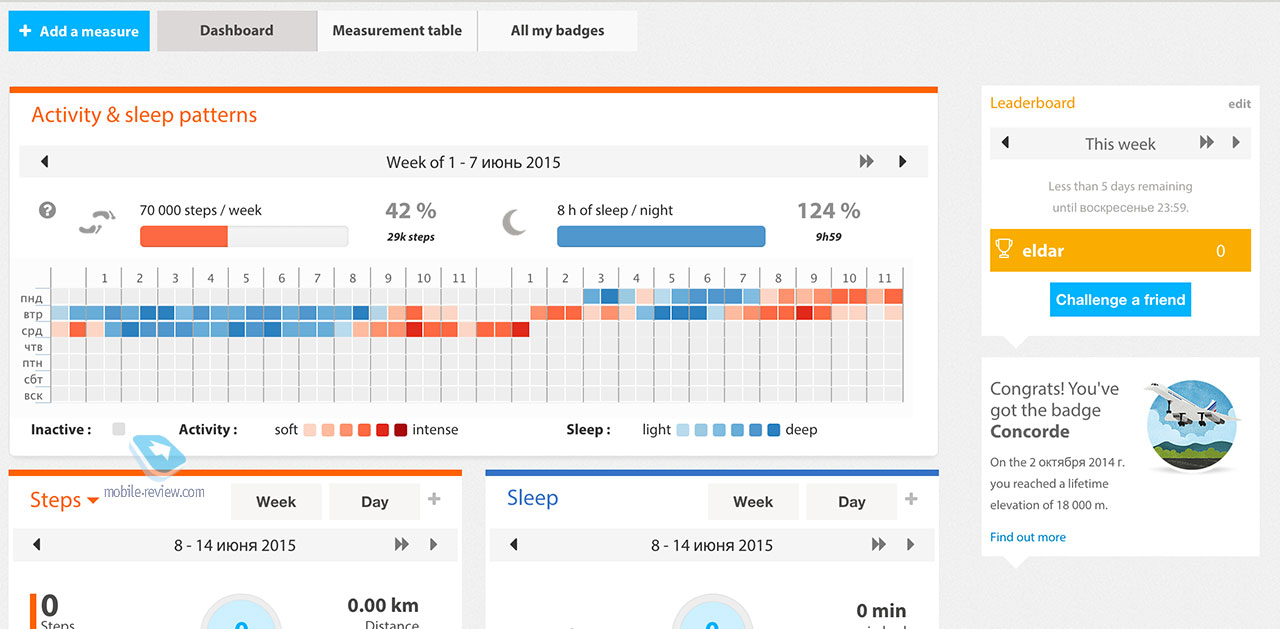
Task: Click the 'чтв' row label in pattern grid
Action: (x=32, y=347)
